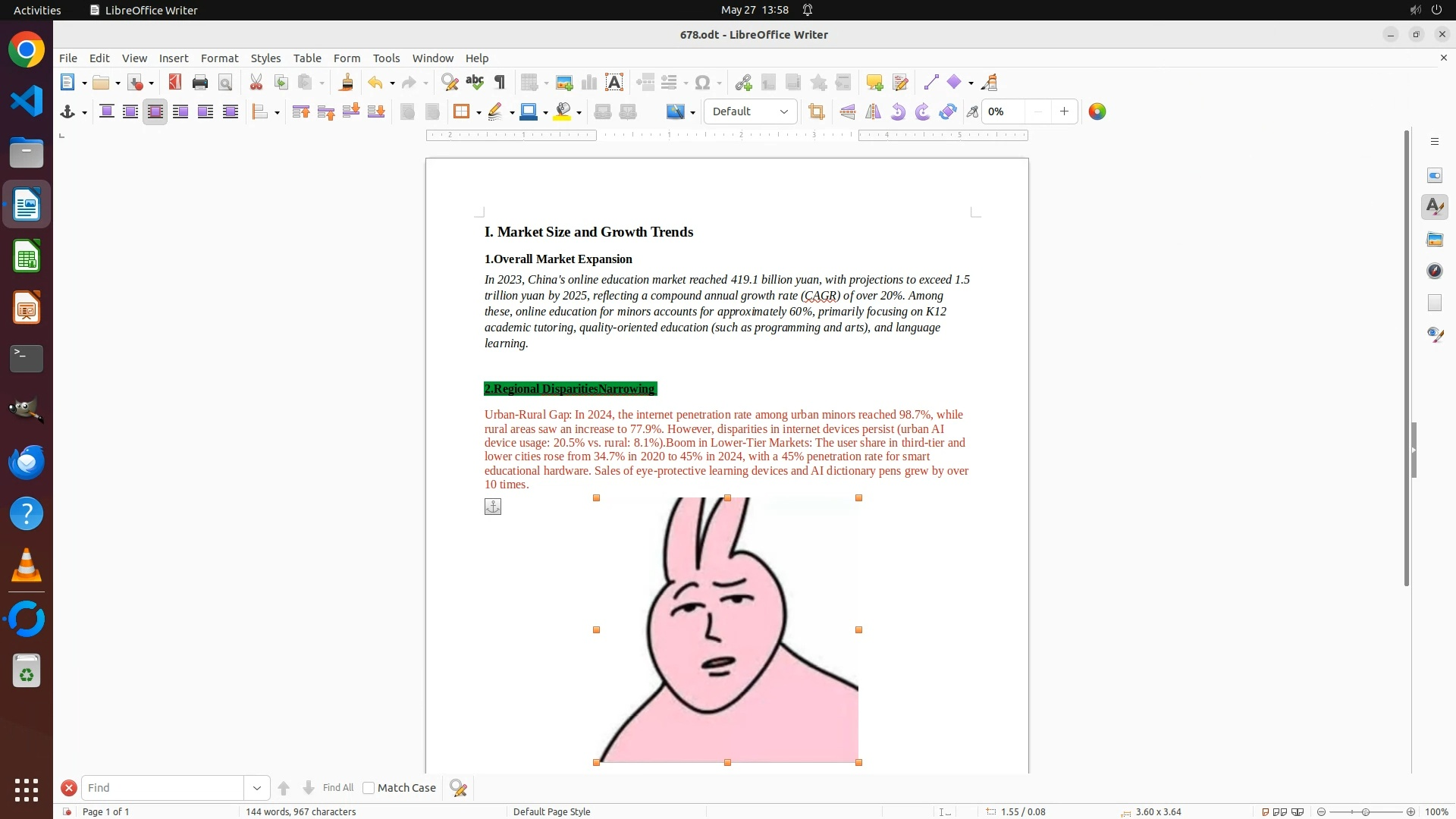Open the Format menu

219,58
